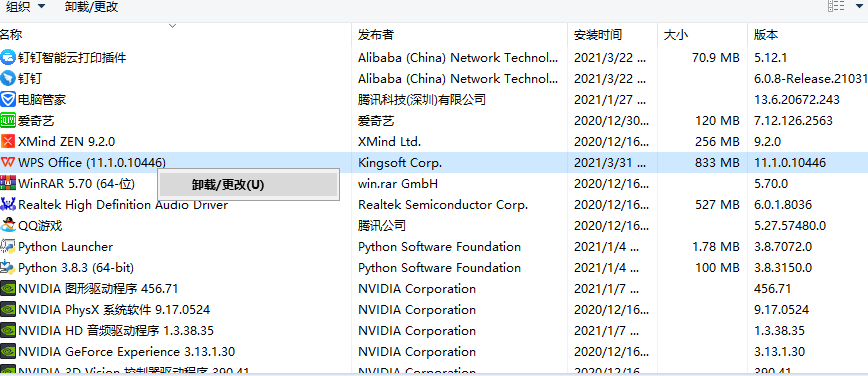Click the Python Launcher icon
The height and width of the screenshot is (376, 868).
pos(8,246)
